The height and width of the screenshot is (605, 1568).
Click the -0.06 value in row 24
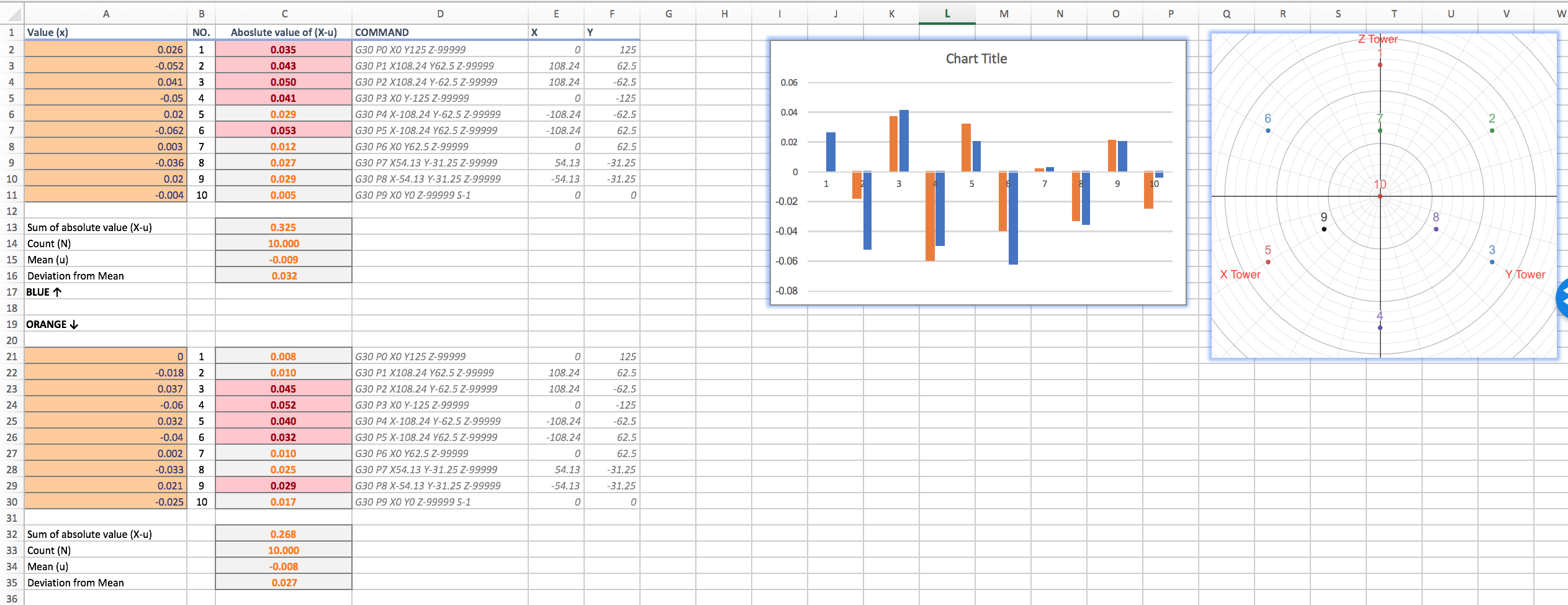pyautogui.click(x=106, y=405)
